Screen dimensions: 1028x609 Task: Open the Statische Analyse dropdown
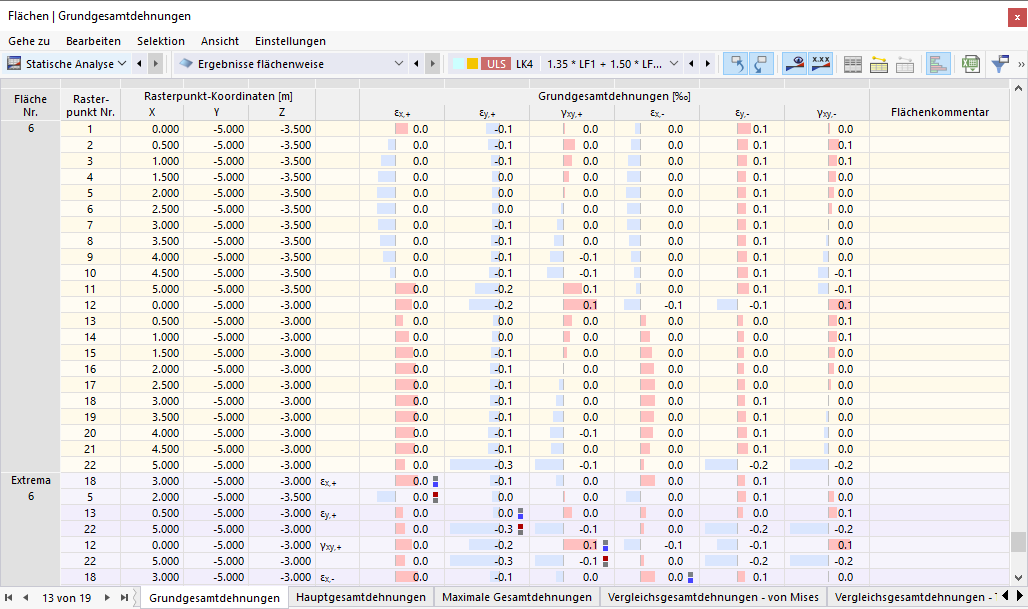122,64
